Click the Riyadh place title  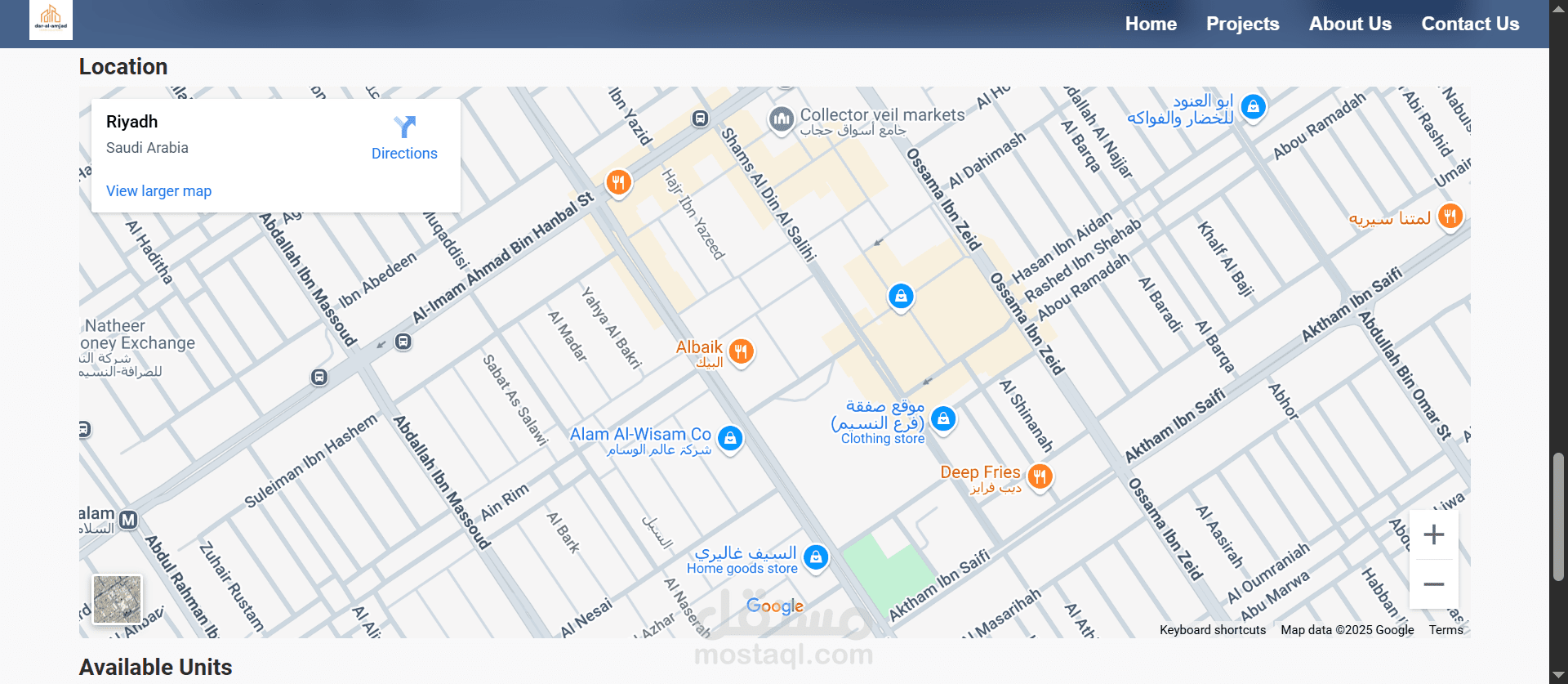tap(132, 122)
